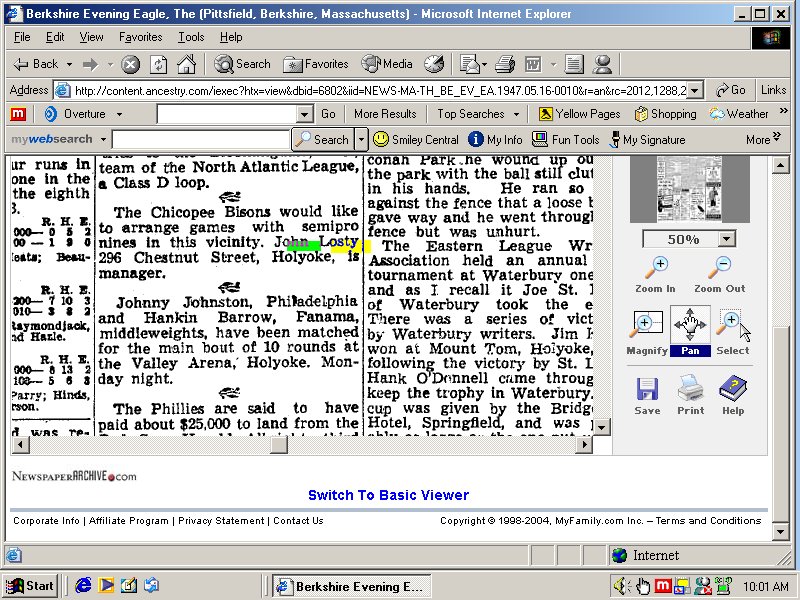
Task: Open the Tools menu
Action: [x=191, y=37]
